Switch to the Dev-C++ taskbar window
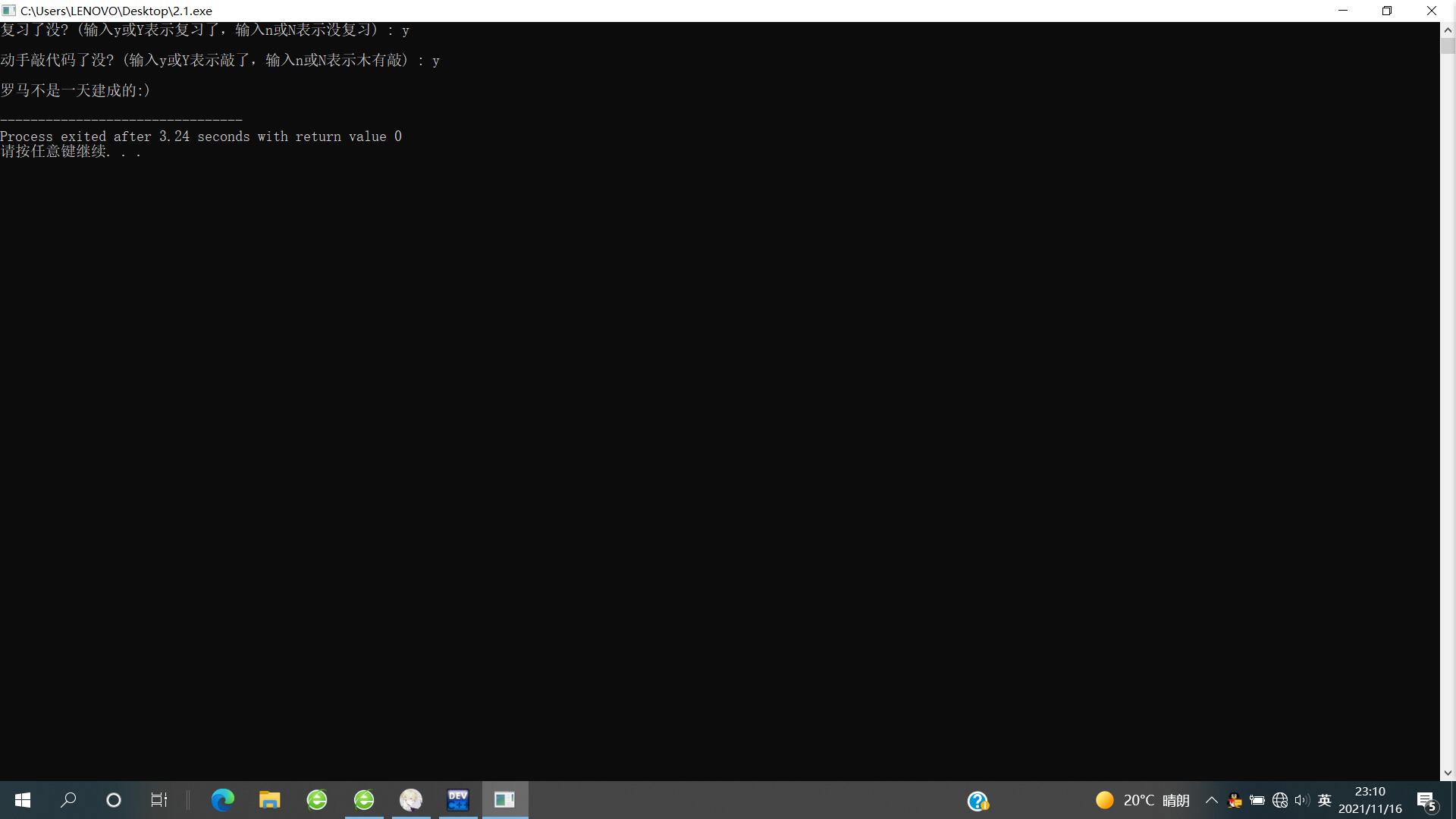The width and height of the screenshot is (1456, 819). [x=458, y=800]
